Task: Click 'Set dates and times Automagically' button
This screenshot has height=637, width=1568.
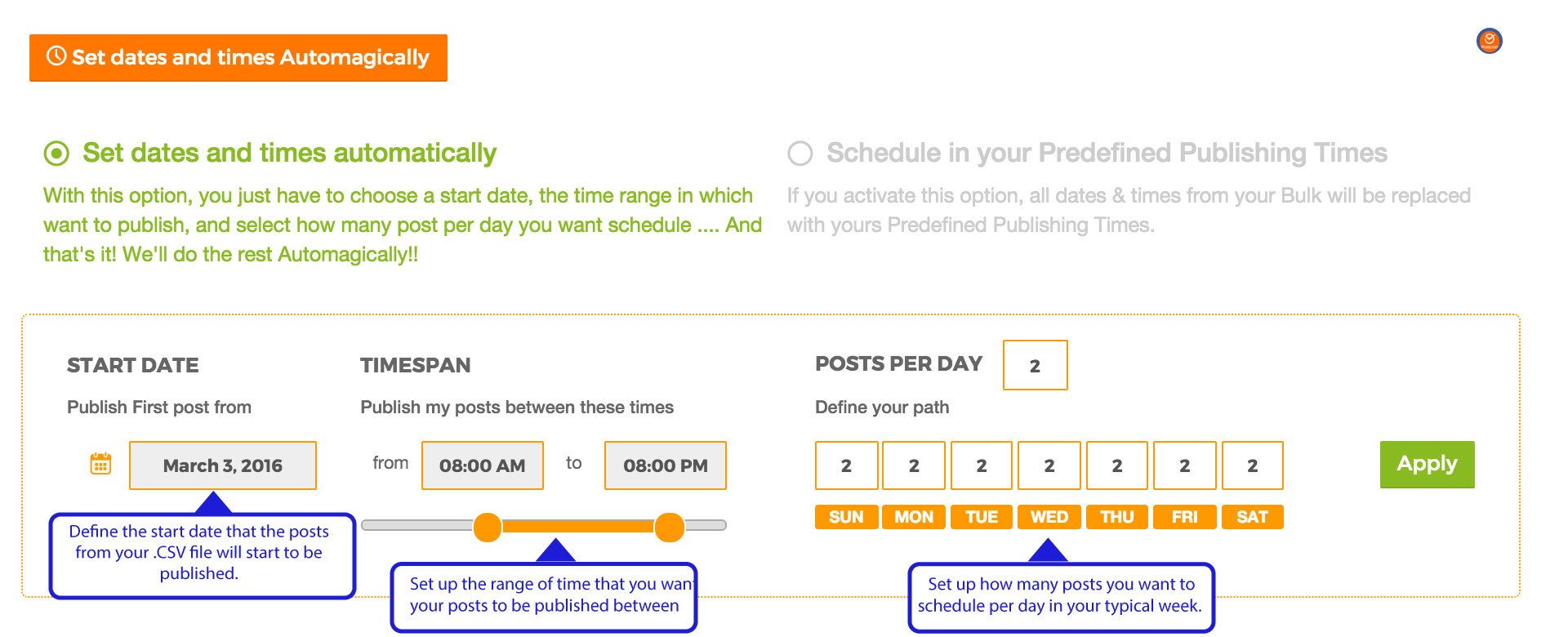Action: (x=238, y=58)
